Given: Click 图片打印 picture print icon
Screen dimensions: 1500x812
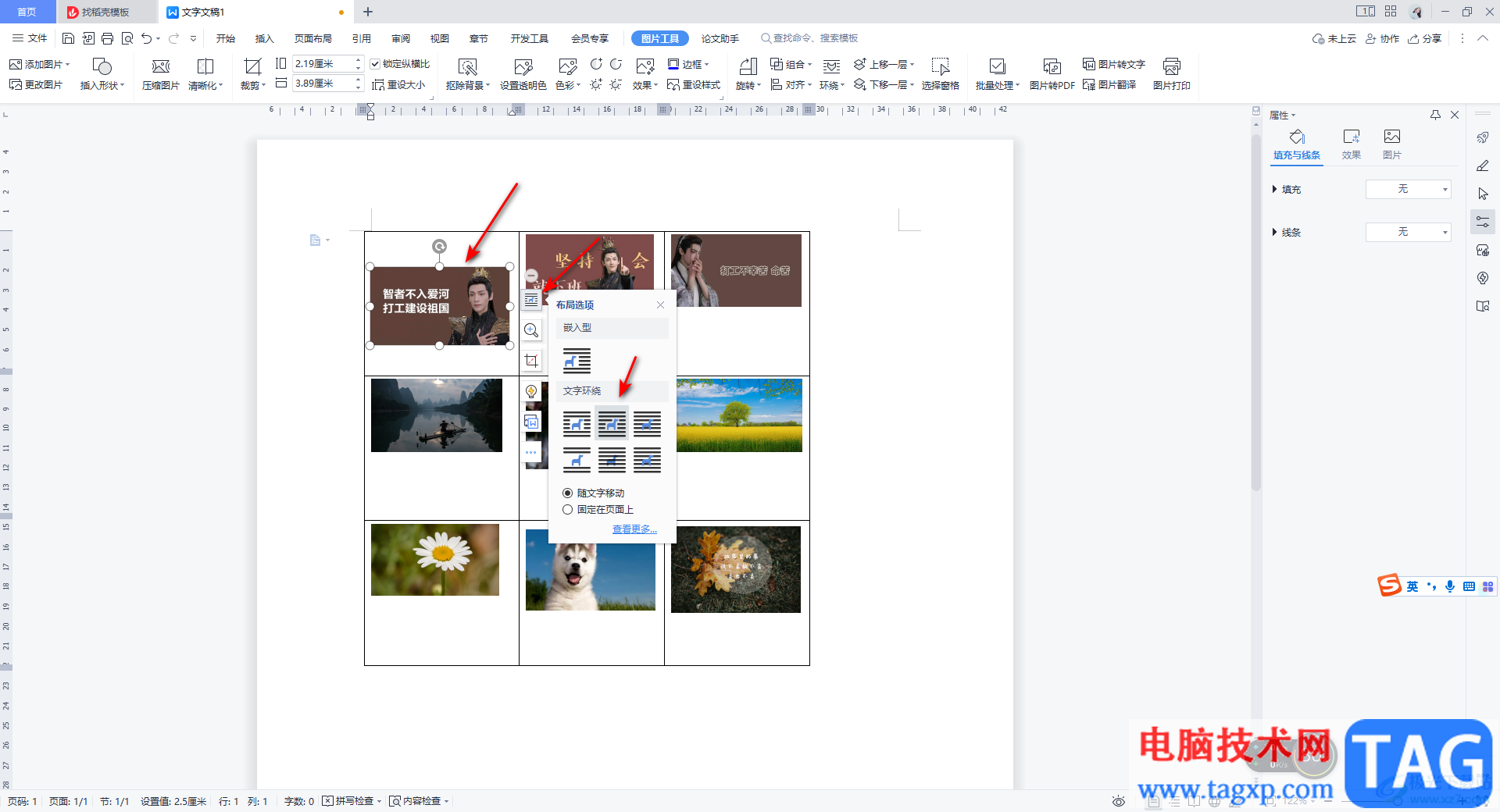Looking at the screenshot, I should click(x=1172, y=74).
